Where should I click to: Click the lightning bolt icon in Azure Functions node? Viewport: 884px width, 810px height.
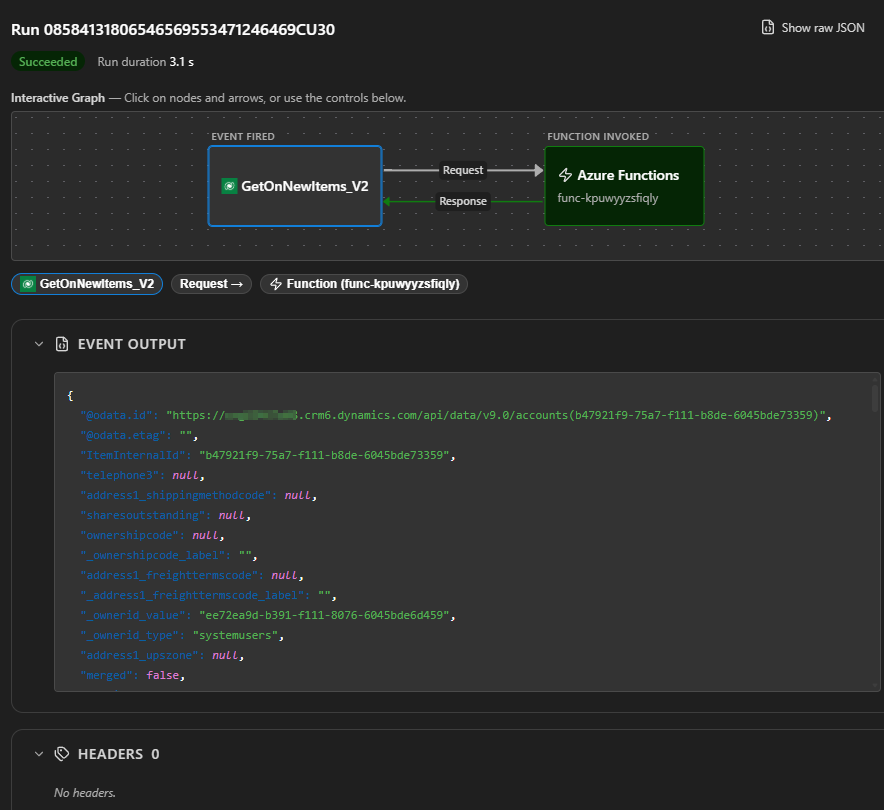(x=565, y=175)
